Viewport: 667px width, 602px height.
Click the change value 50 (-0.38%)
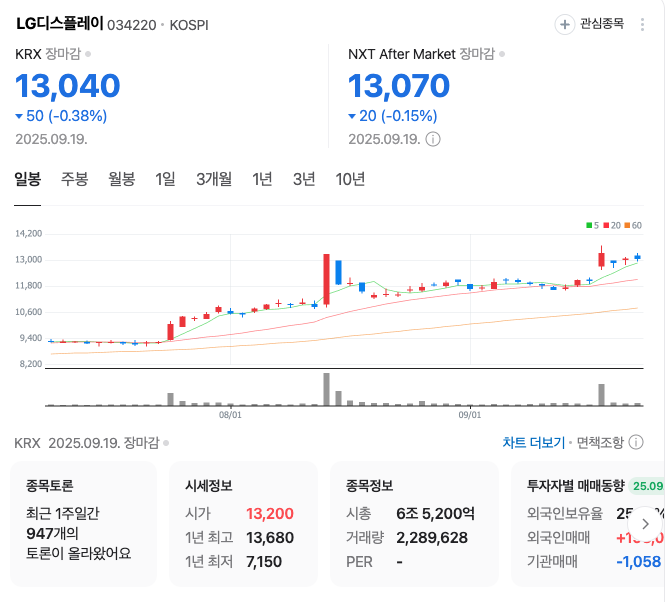(61, 116)
